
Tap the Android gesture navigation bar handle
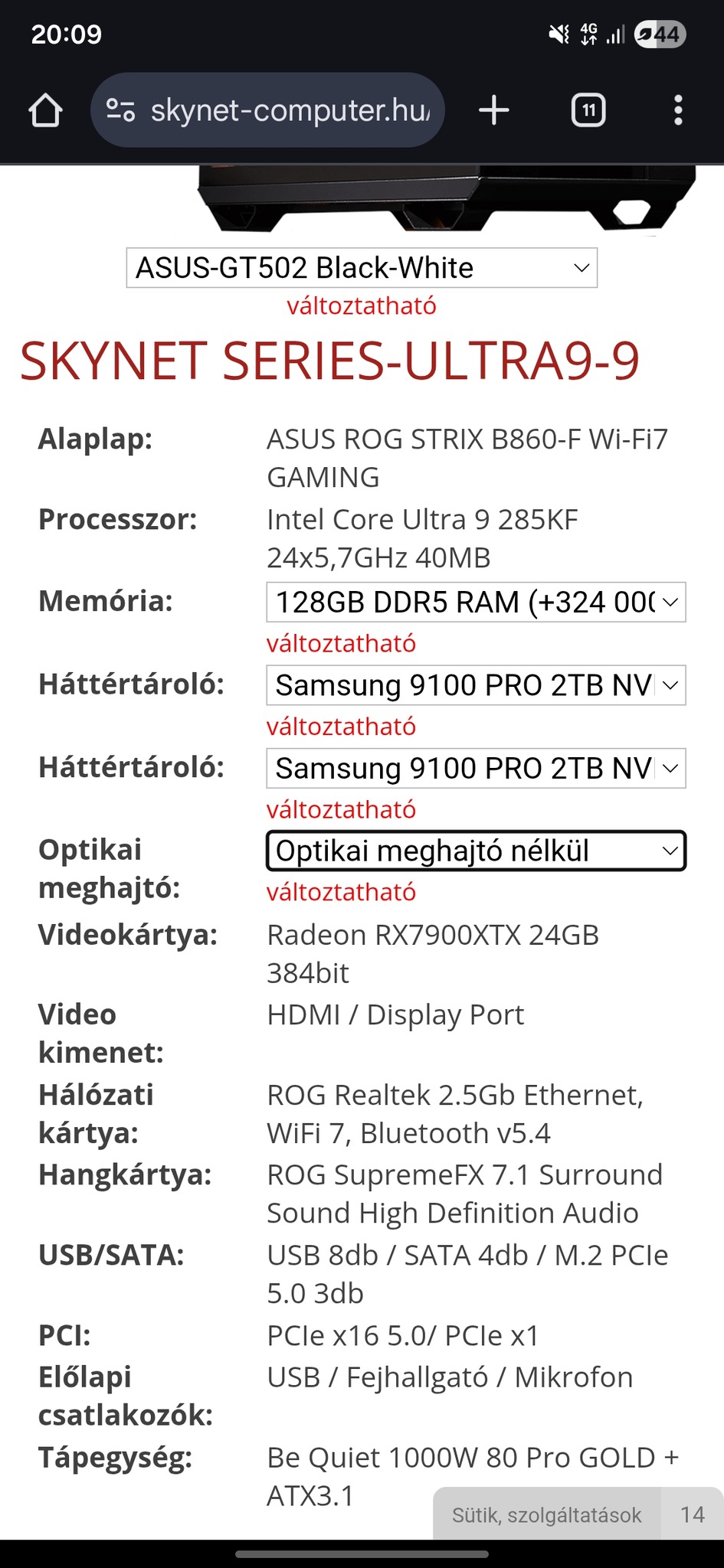362,1554
